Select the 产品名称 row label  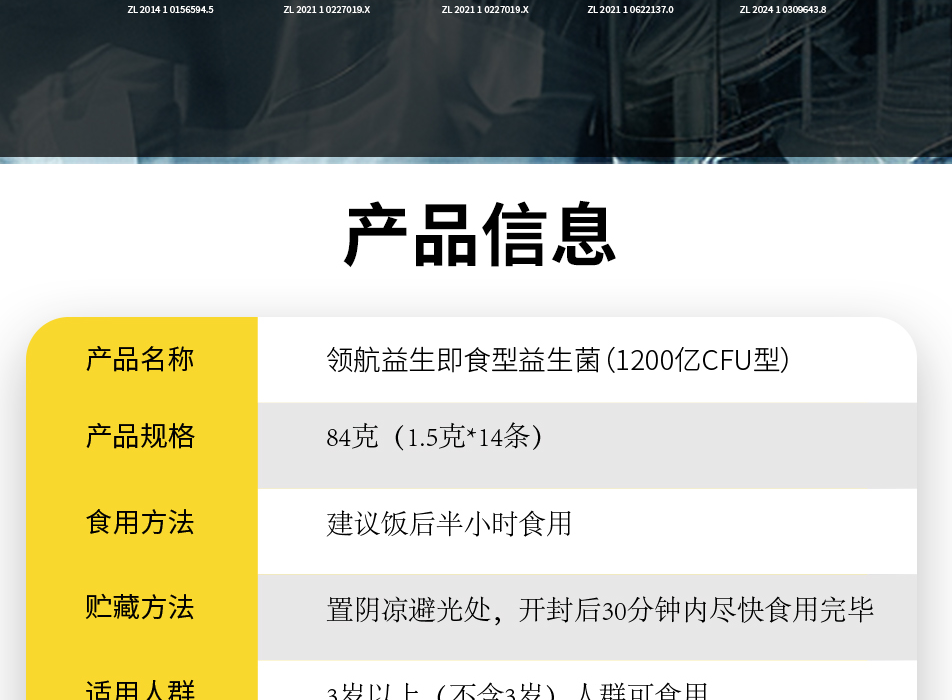pyautogui.click(x=140, y=359)
